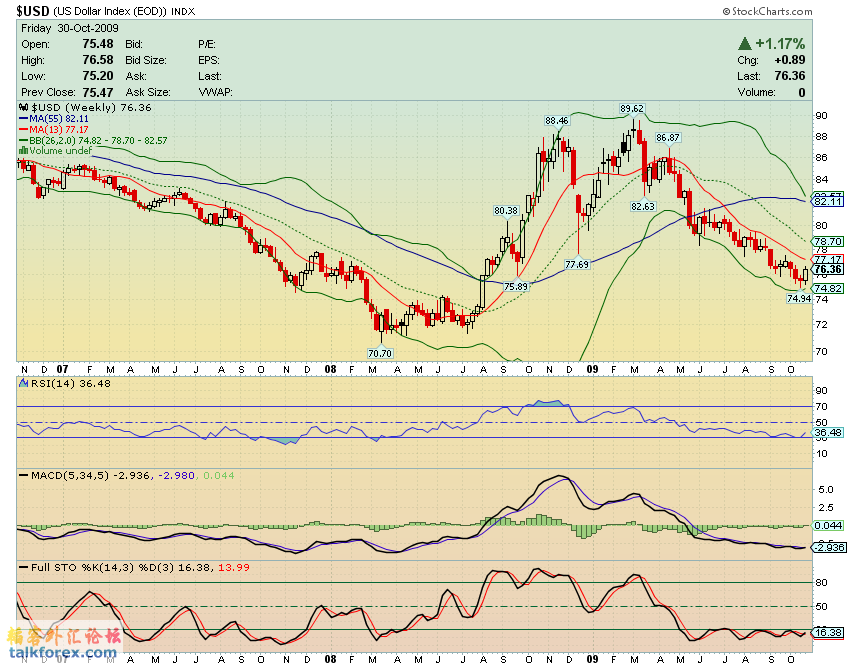The height and width of the screenshot is (668, 850).
Task: Click the 89.62 peak price annotation
Action: point(632,109)
